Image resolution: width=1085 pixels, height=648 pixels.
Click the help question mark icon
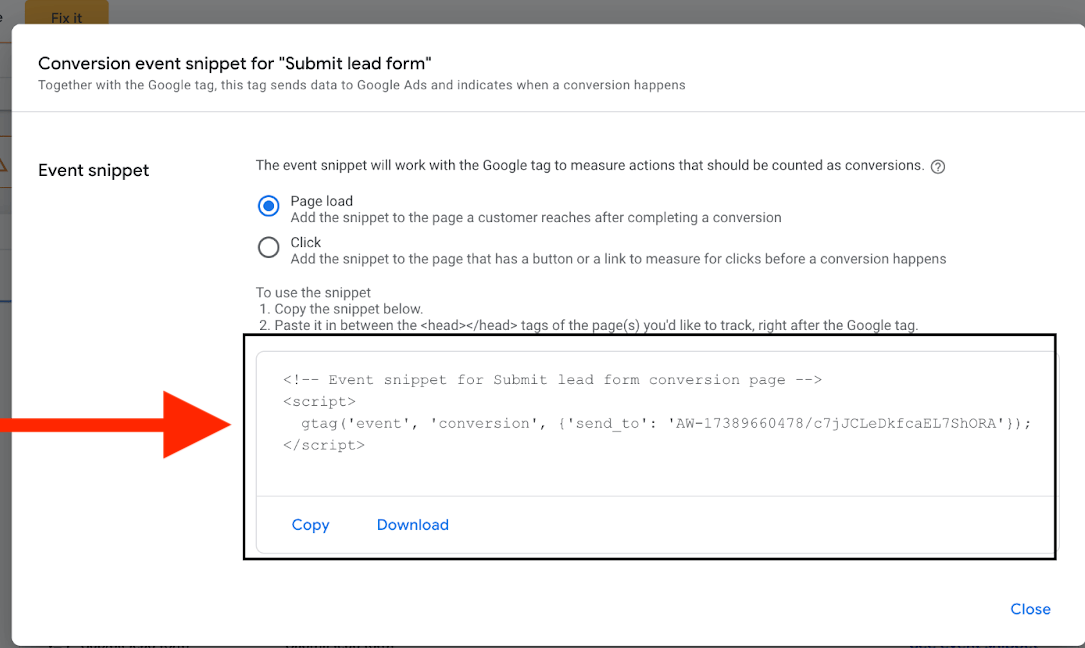tap(937, 167)
